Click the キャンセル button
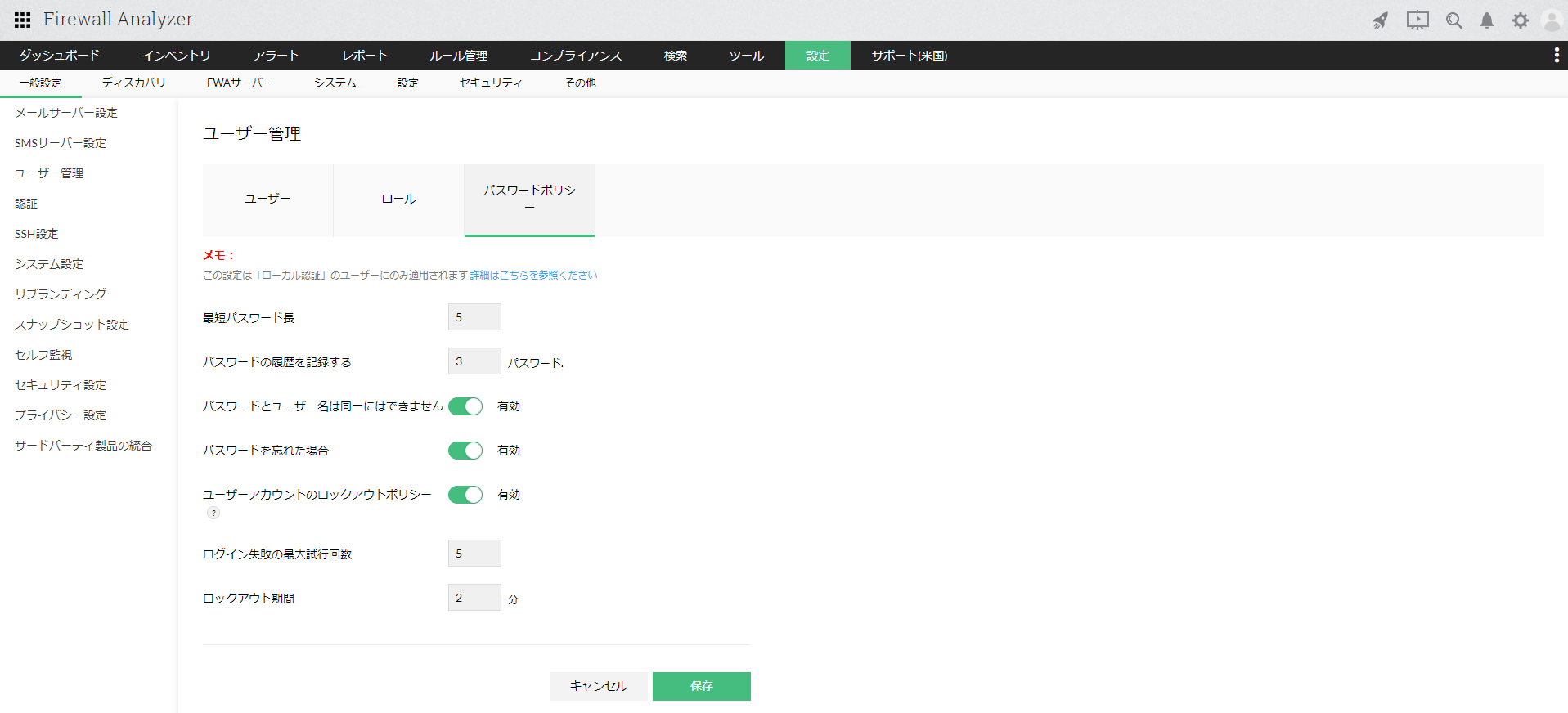 (x=599, y=687)
